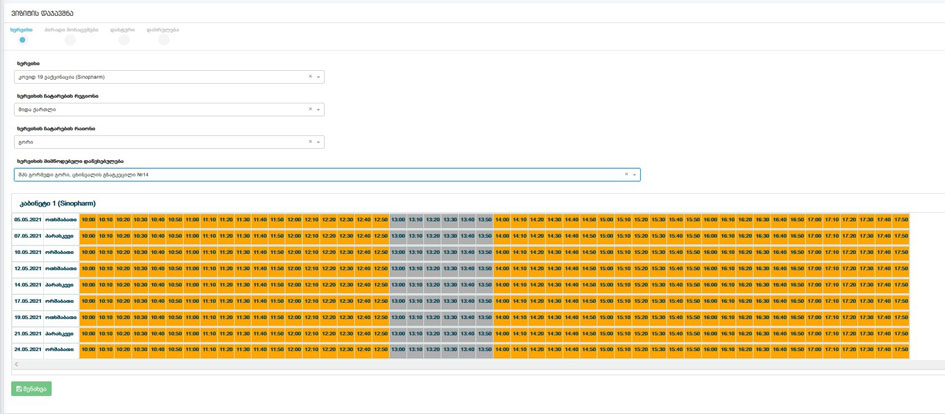Screen dimensions: 945x414
Task: Expand the third dropdown via its arrow
Action: tap(319, 142)
